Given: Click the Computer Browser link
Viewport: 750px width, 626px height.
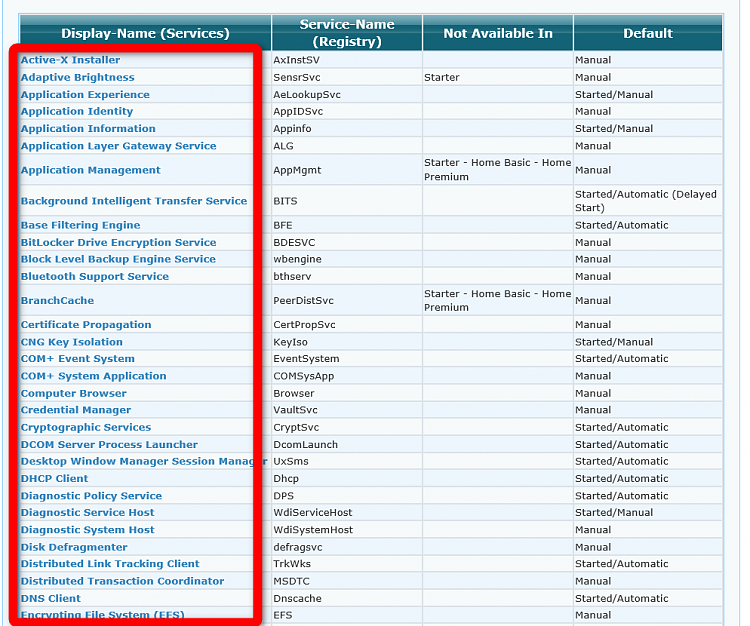Looking at the screenshot, I should [74, 393].
